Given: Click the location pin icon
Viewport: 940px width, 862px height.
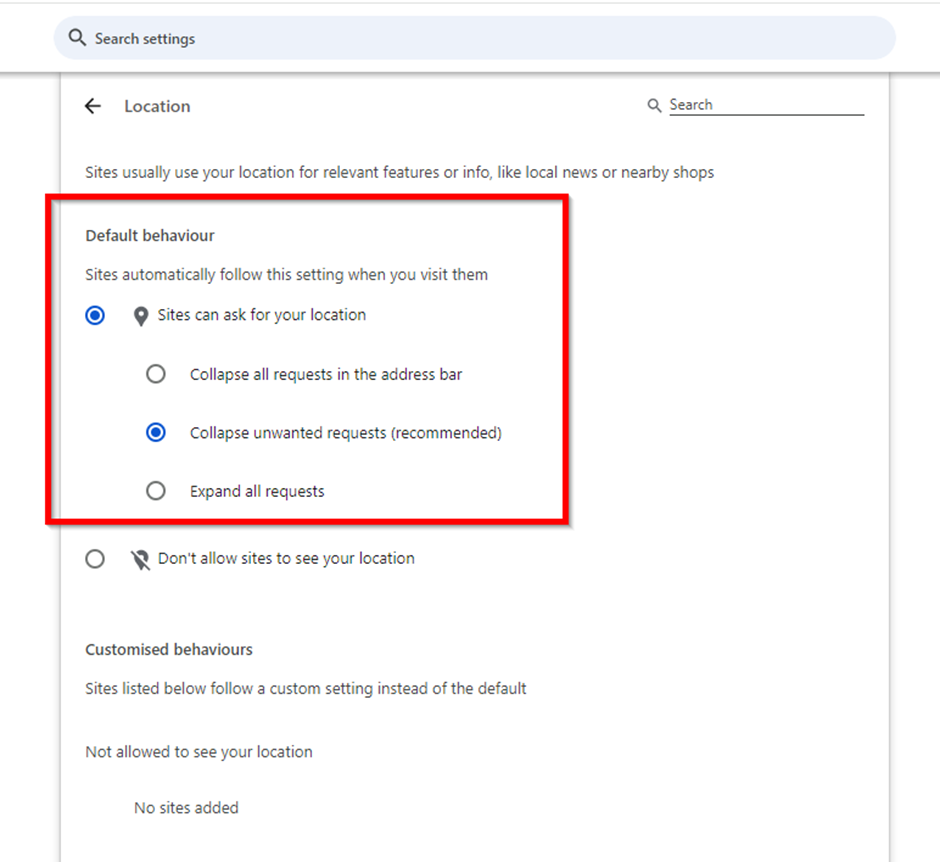Looking at the screenshot, I should tap(141, 316).
